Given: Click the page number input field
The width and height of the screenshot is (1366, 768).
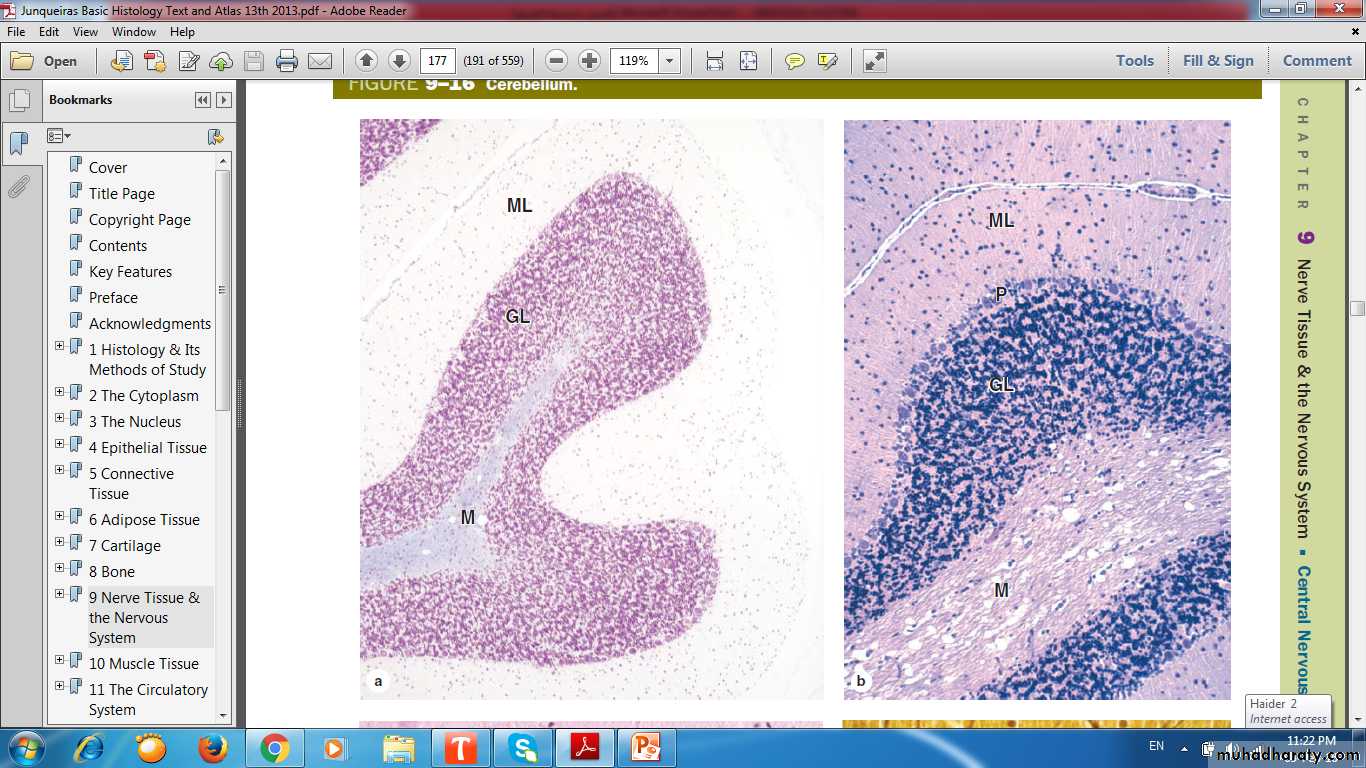Looking at the screenshot, I should pos(437,61).
